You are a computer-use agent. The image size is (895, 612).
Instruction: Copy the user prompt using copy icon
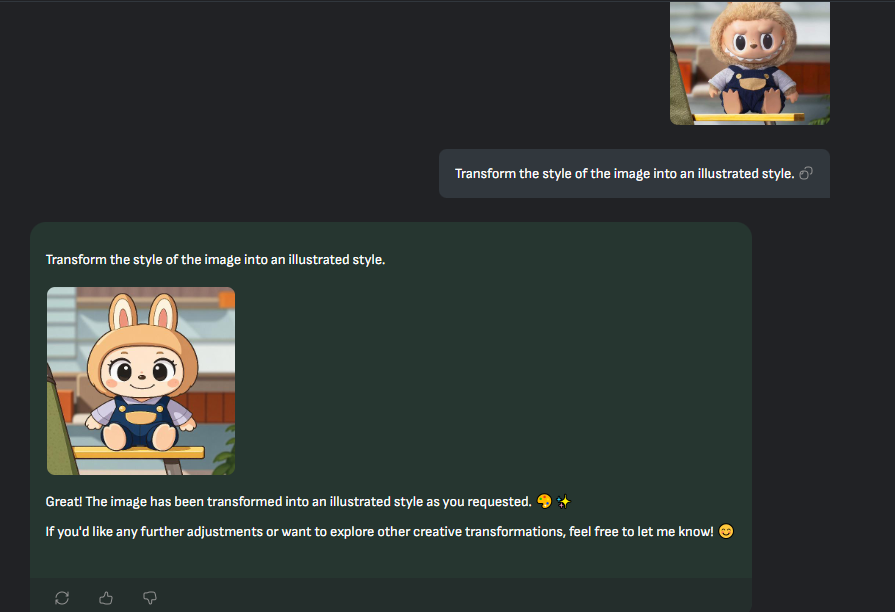pos(806,174)
